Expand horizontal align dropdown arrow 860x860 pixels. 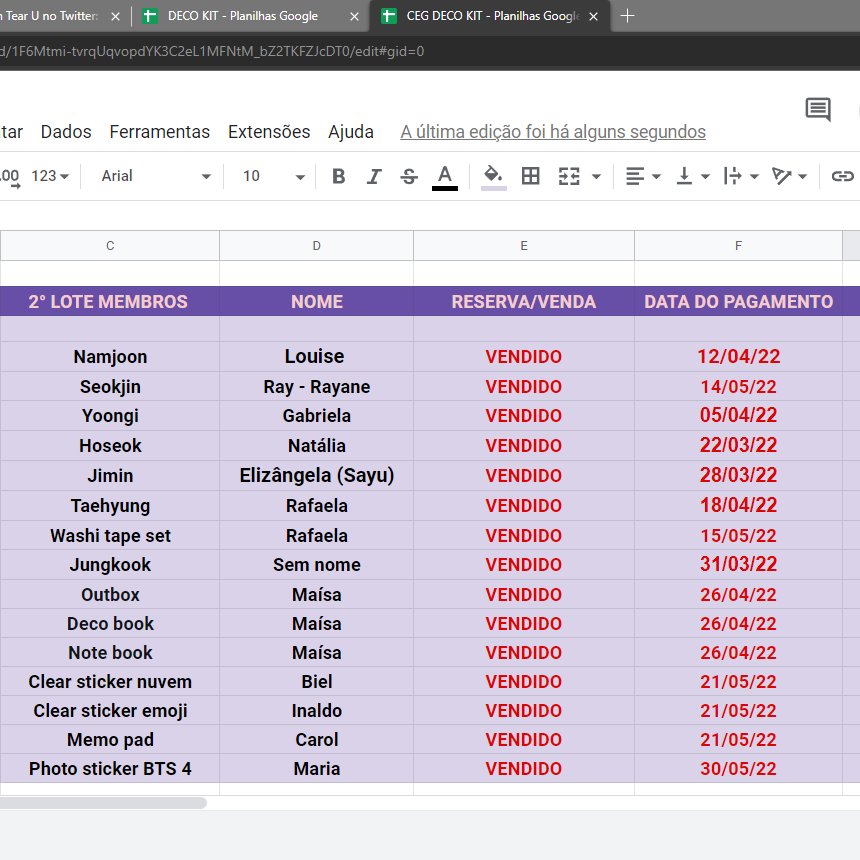pos(656,177)
